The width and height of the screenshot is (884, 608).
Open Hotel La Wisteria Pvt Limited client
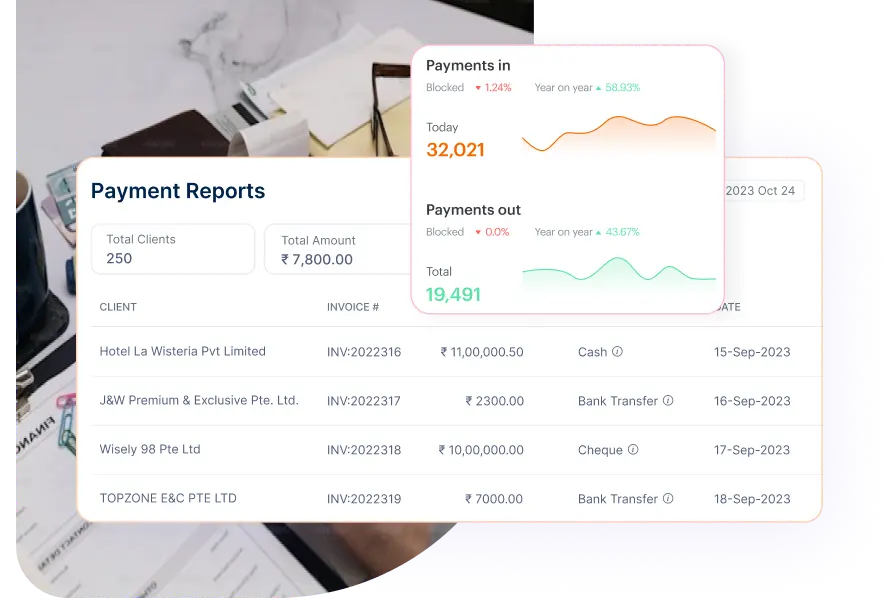183,351
